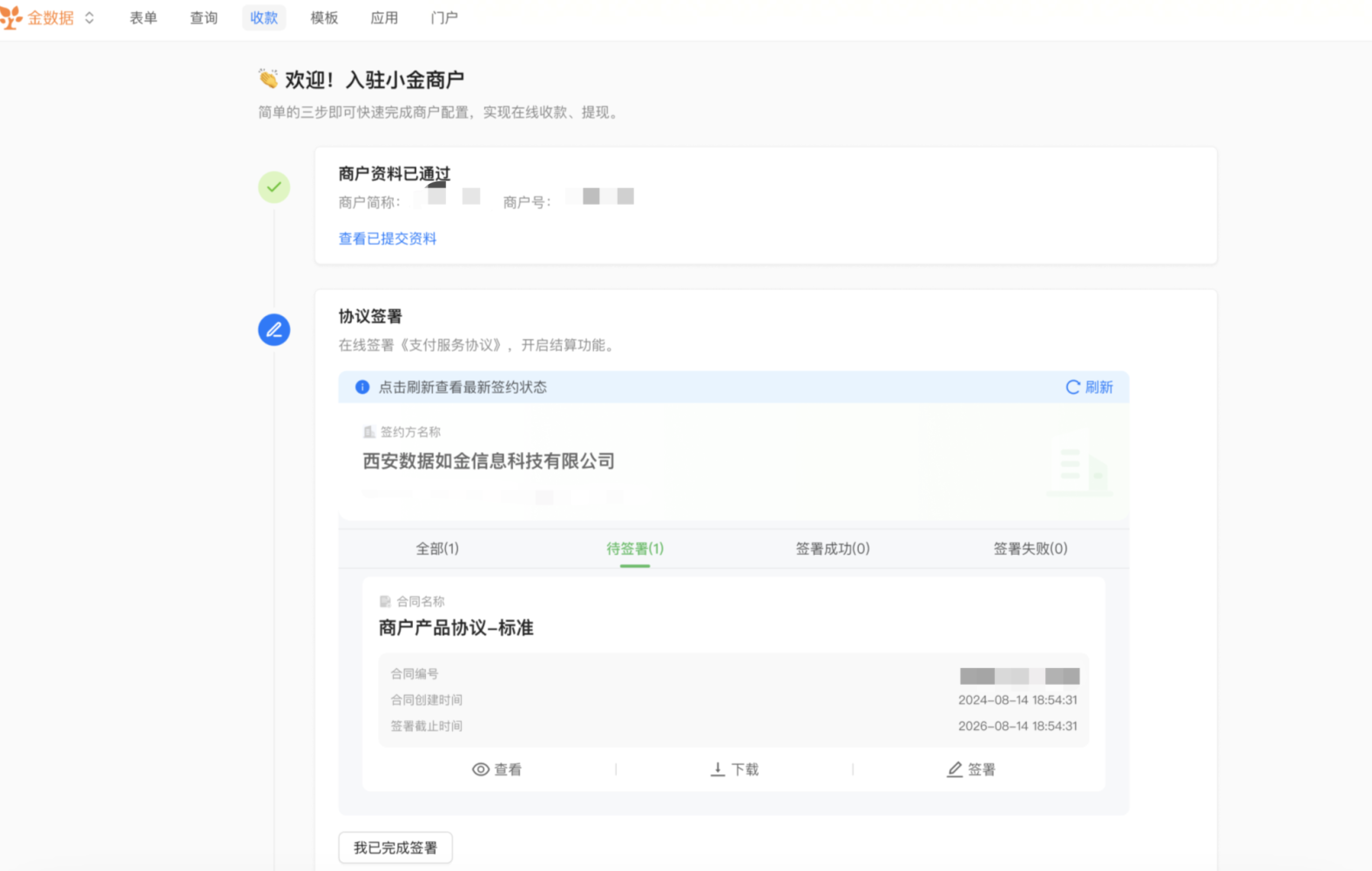Click the building icon beside 签约方名称
1372x871 pixels.
point(369,432)
